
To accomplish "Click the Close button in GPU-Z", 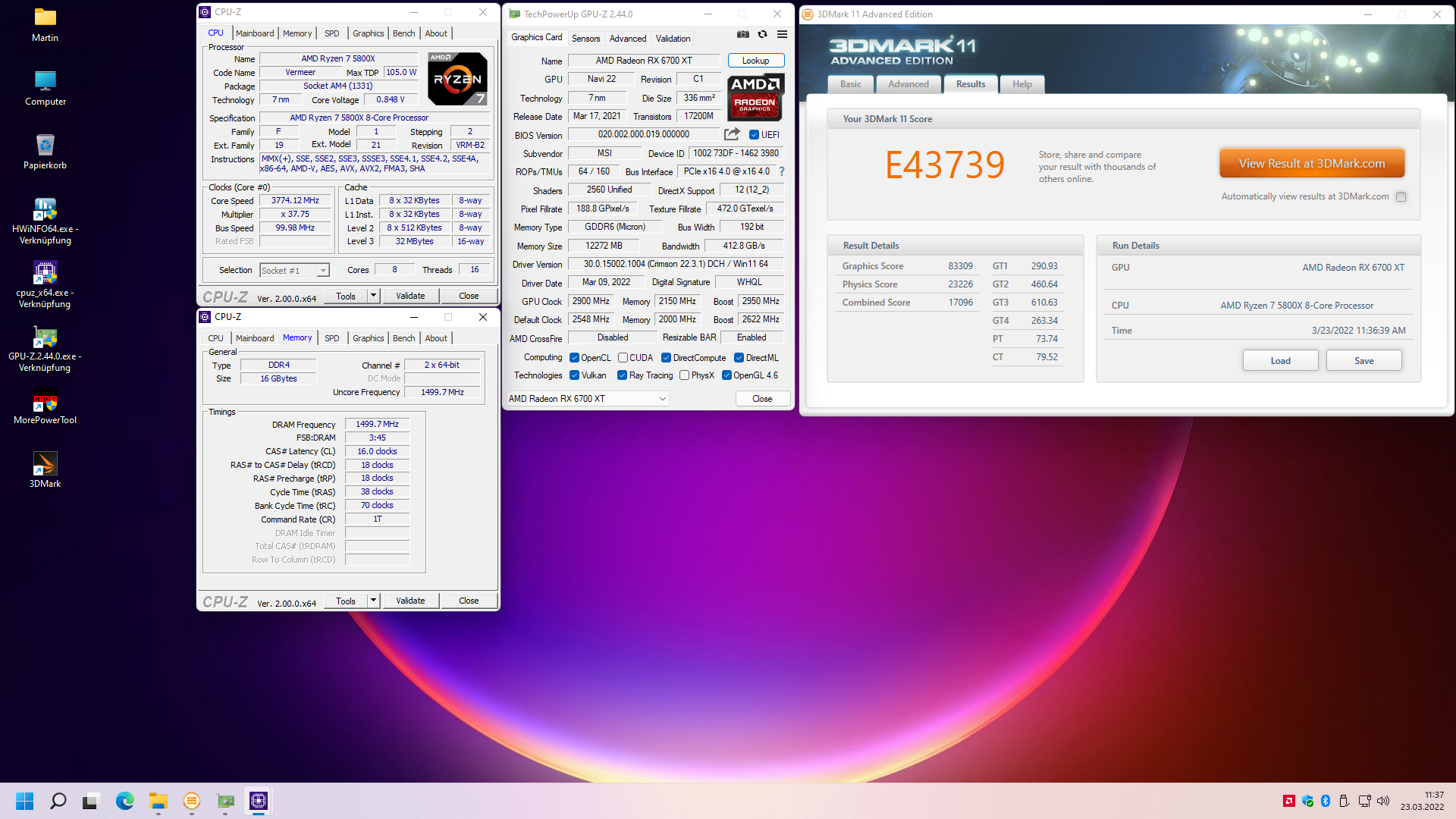I will (762, 399).
